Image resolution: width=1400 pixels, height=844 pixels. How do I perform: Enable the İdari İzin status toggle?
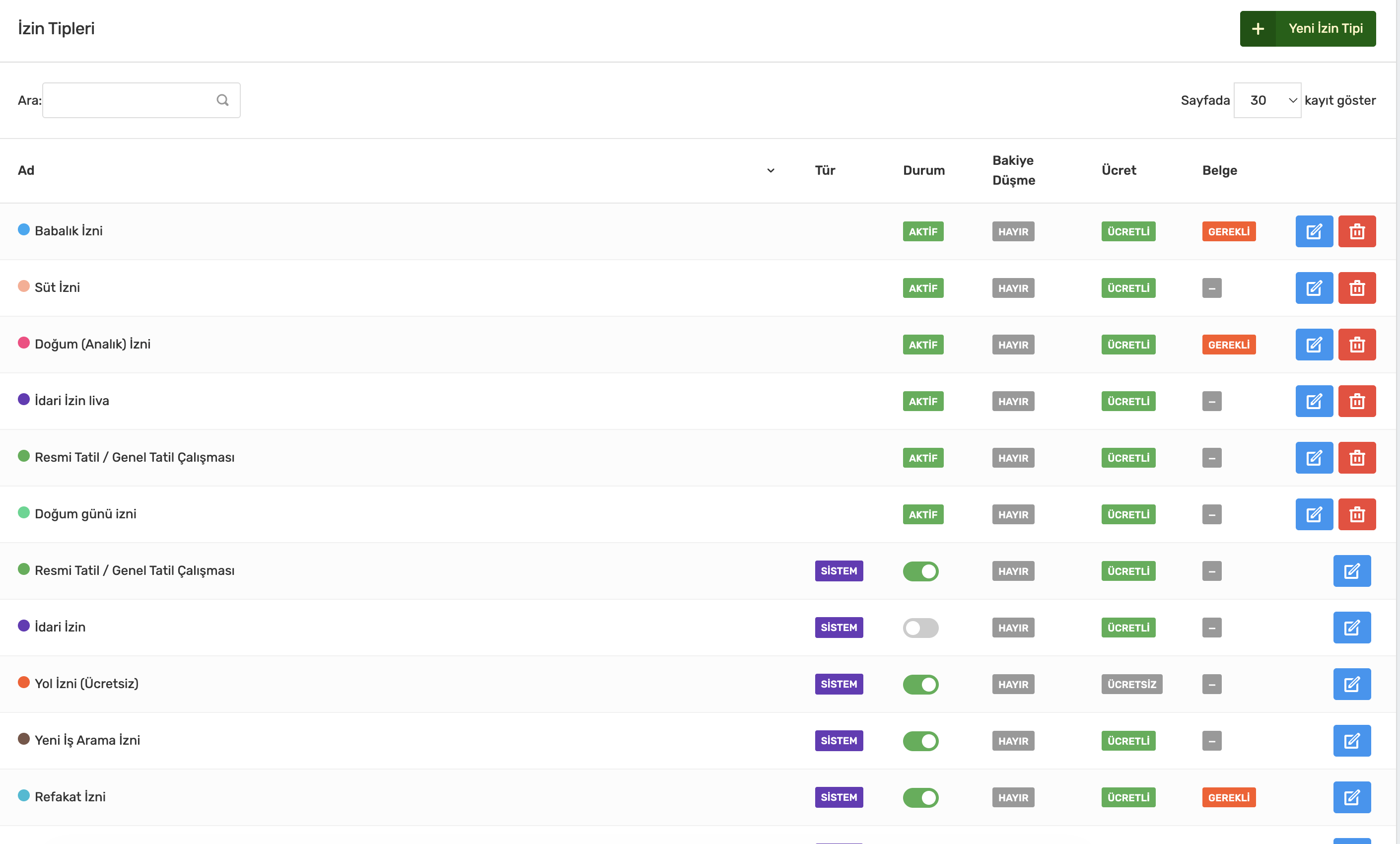coord(920,628)
